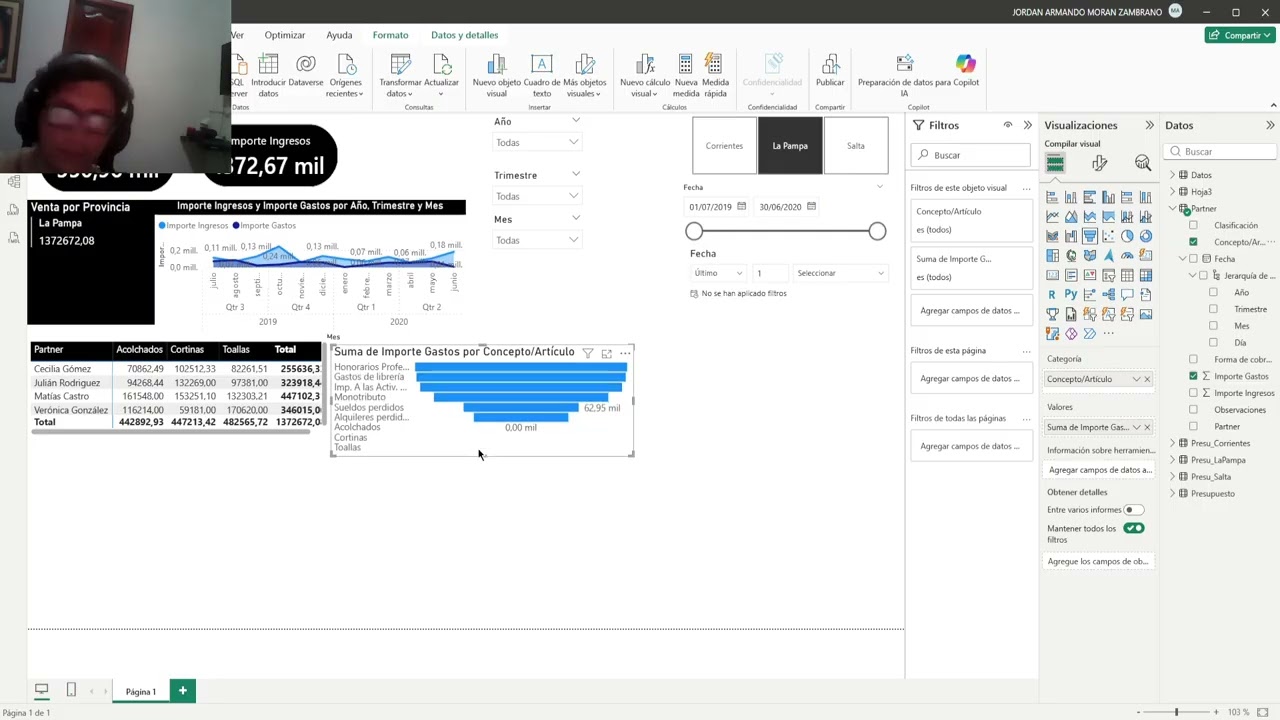
Task: Uncheck the Importe Gastos field checkbox
Action: 1193,376
